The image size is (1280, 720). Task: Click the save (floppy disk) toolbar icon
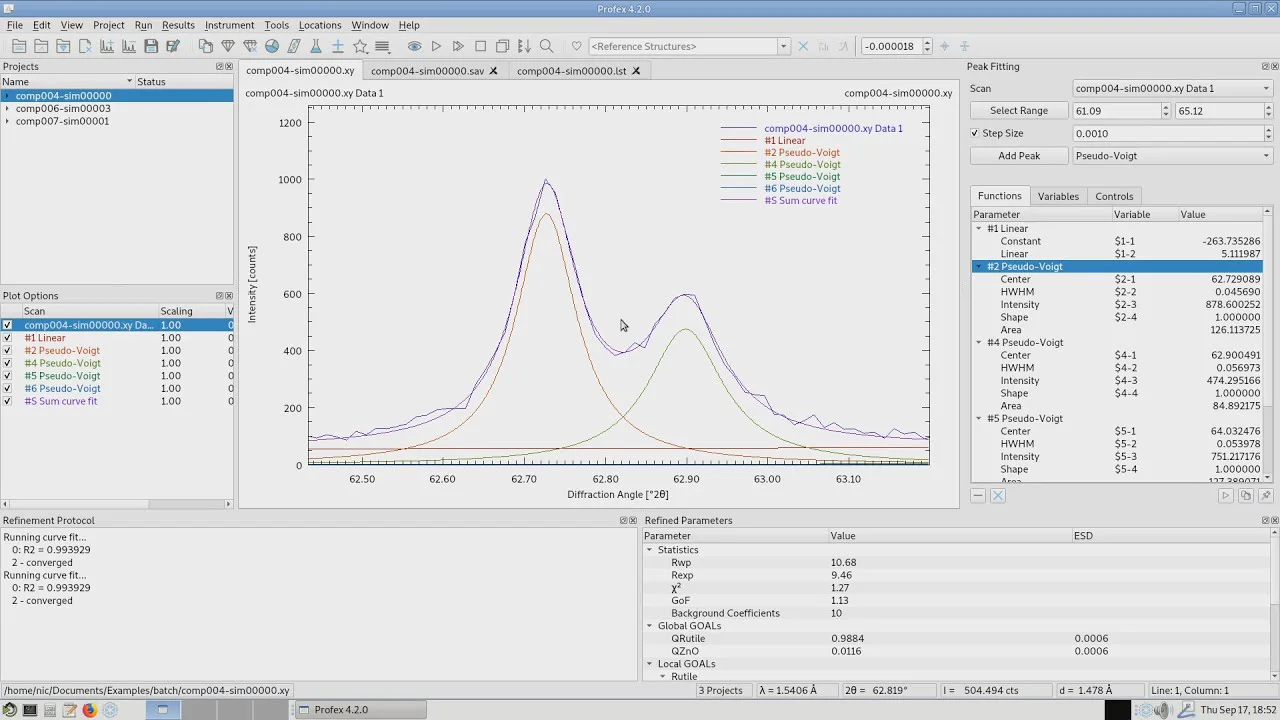(x=151, y=46)
